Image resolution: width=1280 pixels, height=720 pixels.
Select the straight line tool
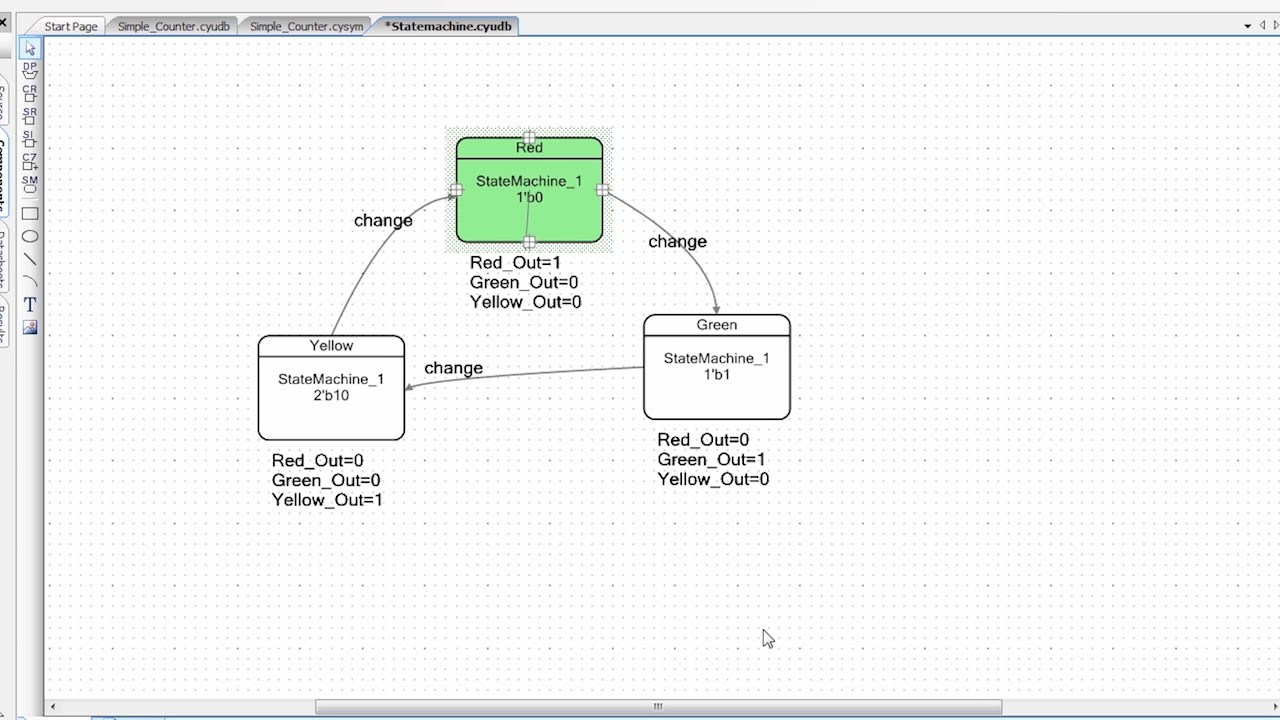[30, 259]
